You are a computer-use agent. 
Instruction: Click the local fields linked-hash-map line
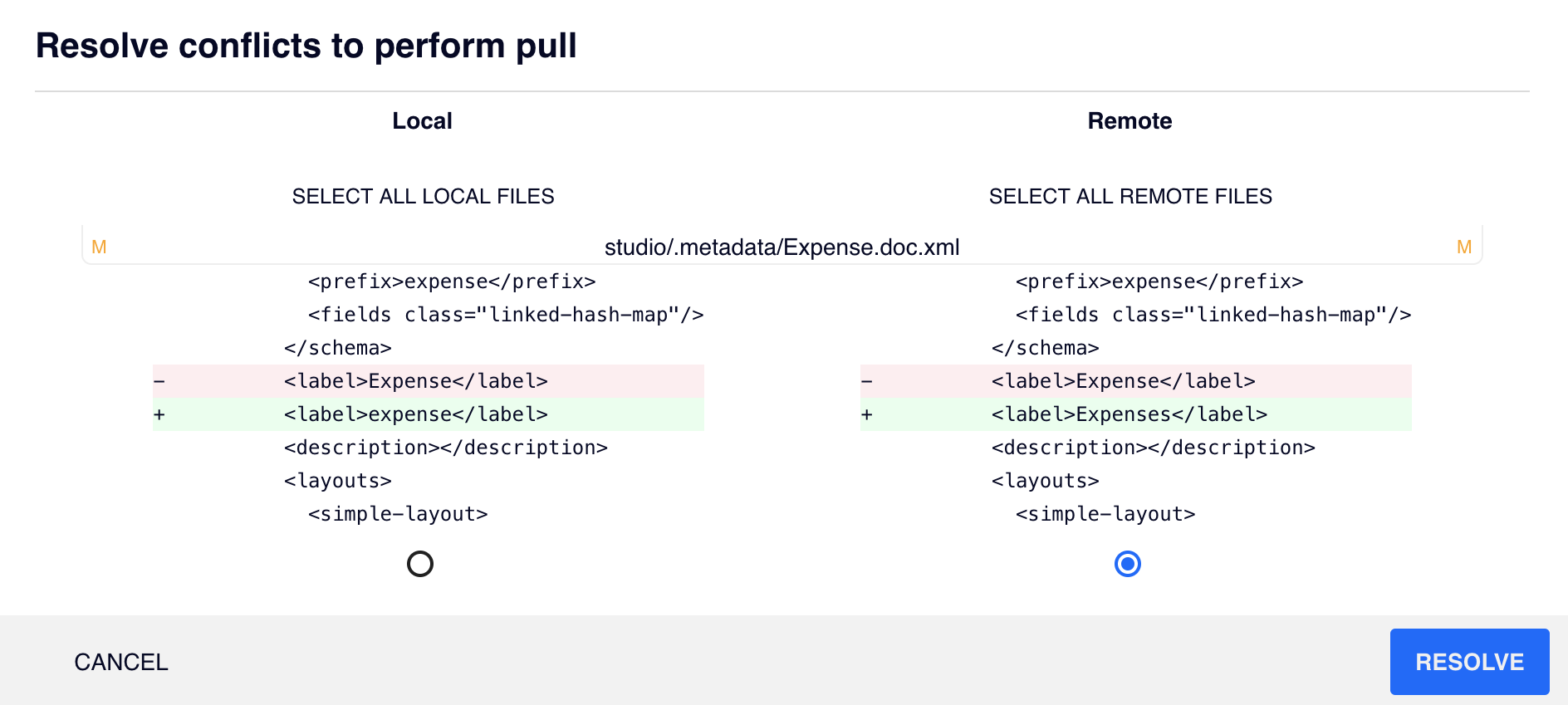(x=506, y=315)
